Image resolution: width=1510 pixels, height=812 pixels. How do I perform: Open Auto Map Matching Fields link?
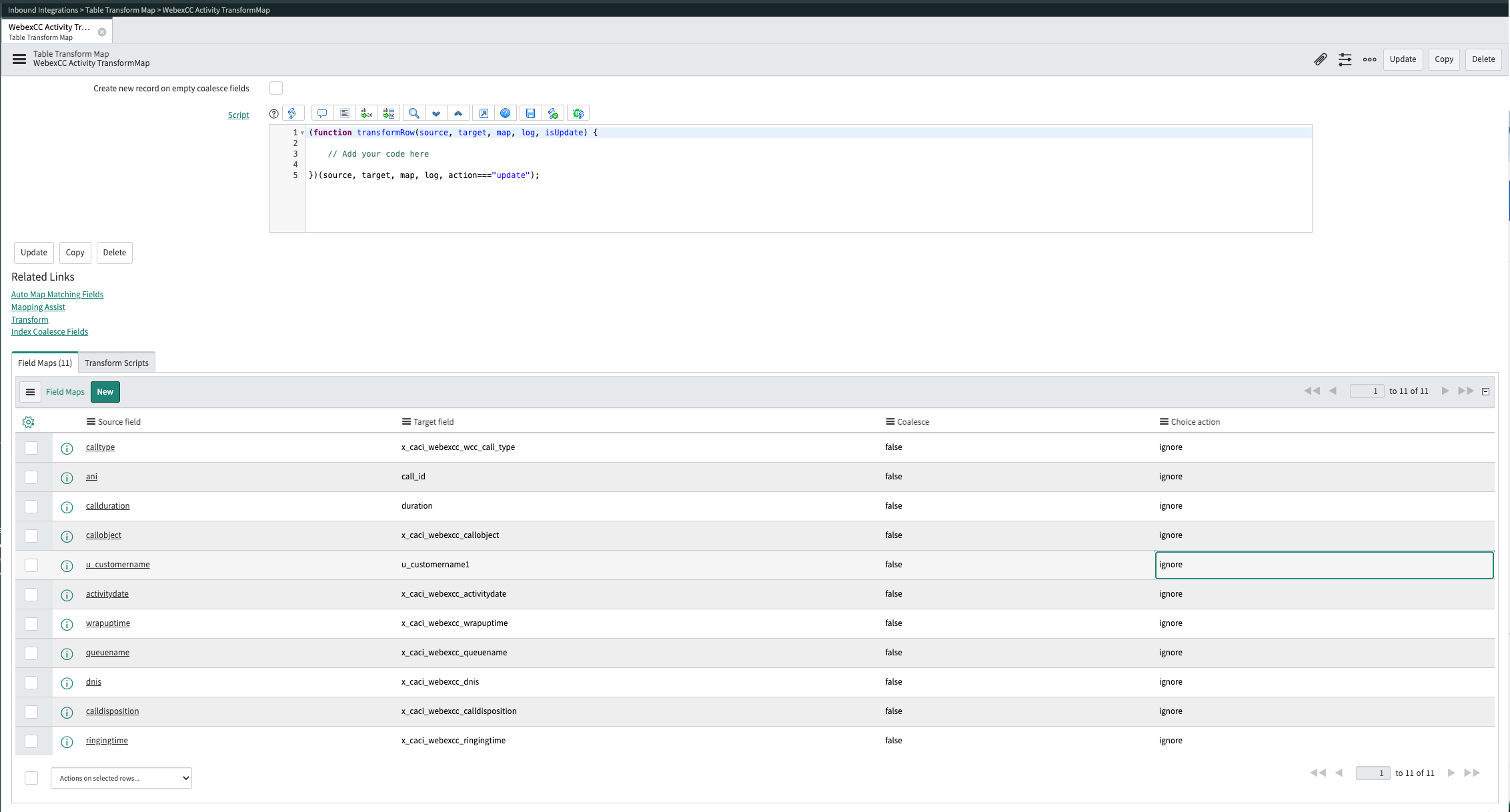(x=57, y=295)
